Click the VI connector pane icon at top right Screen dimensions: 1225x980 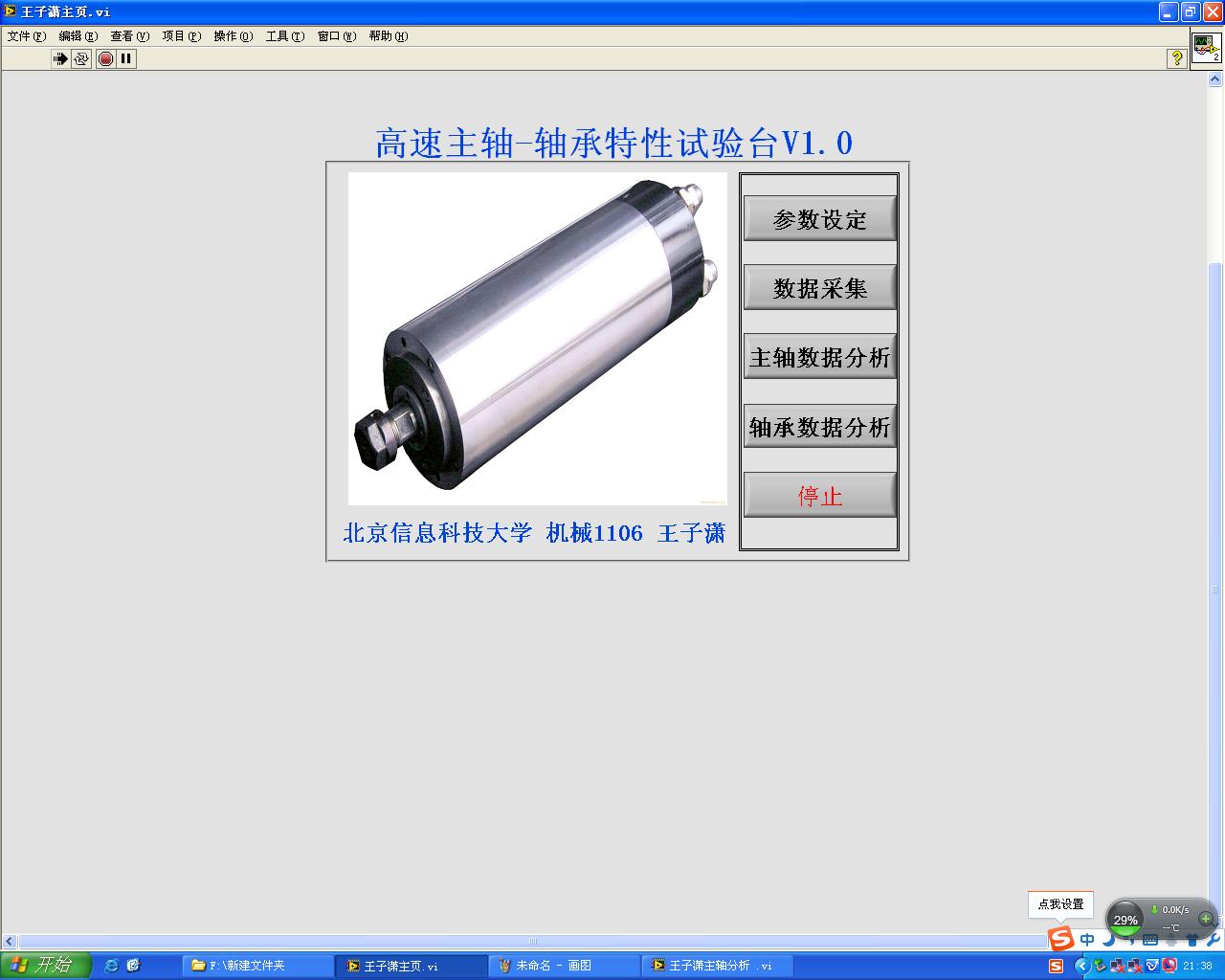pyautogui.click(x=1206, y=47)
